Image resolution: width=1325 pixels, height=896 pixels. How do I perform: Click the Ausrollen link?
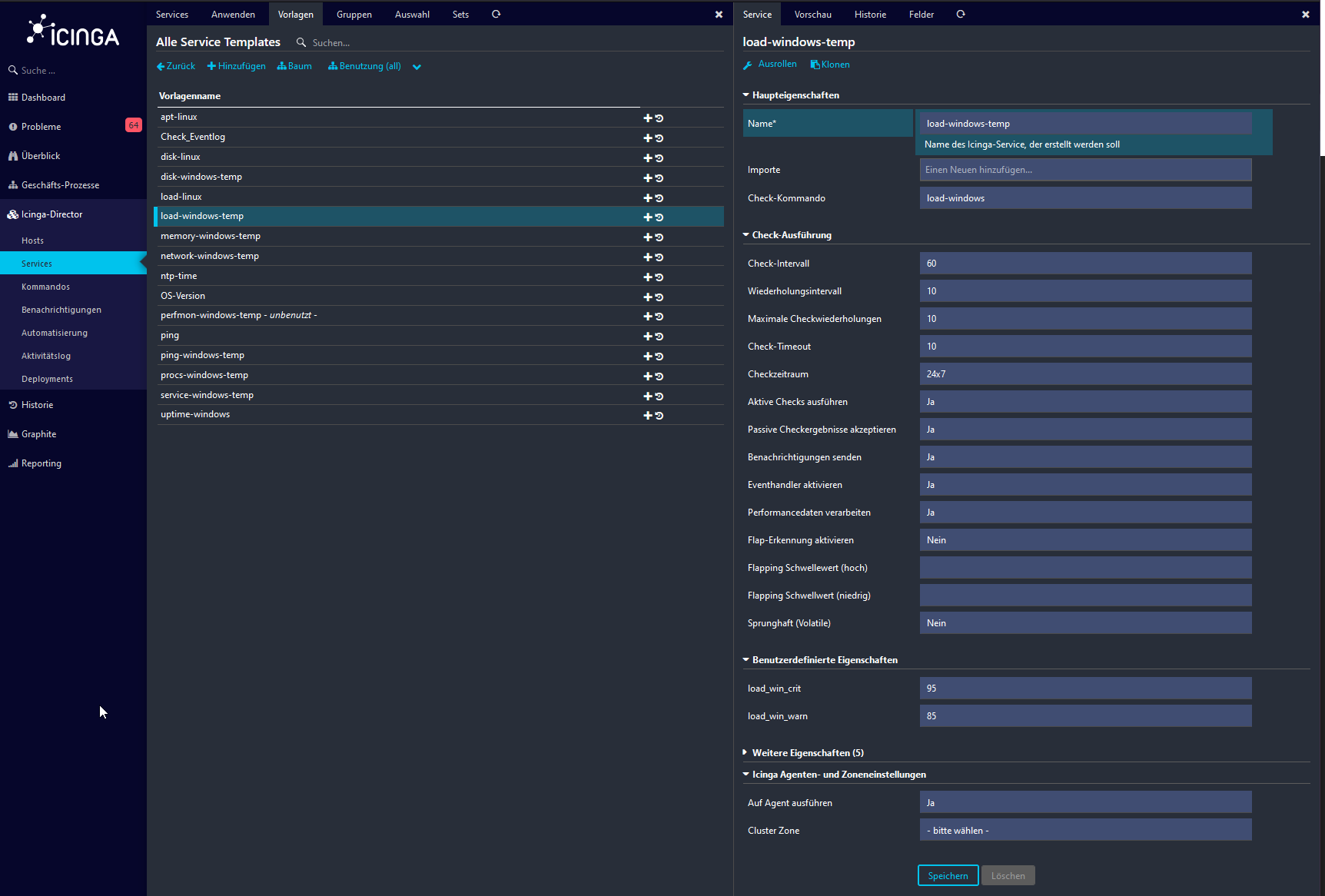click(x=770, y=65)
